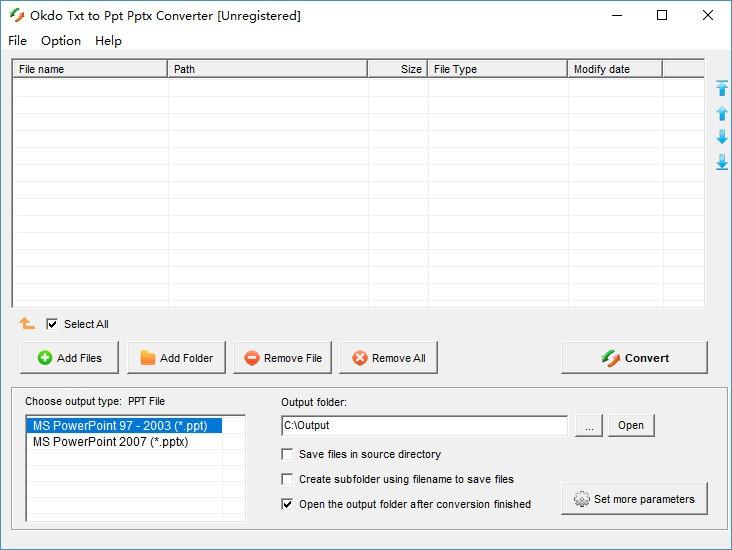Move selected file up one position
732x550 pixels.
tap(722, 113)
